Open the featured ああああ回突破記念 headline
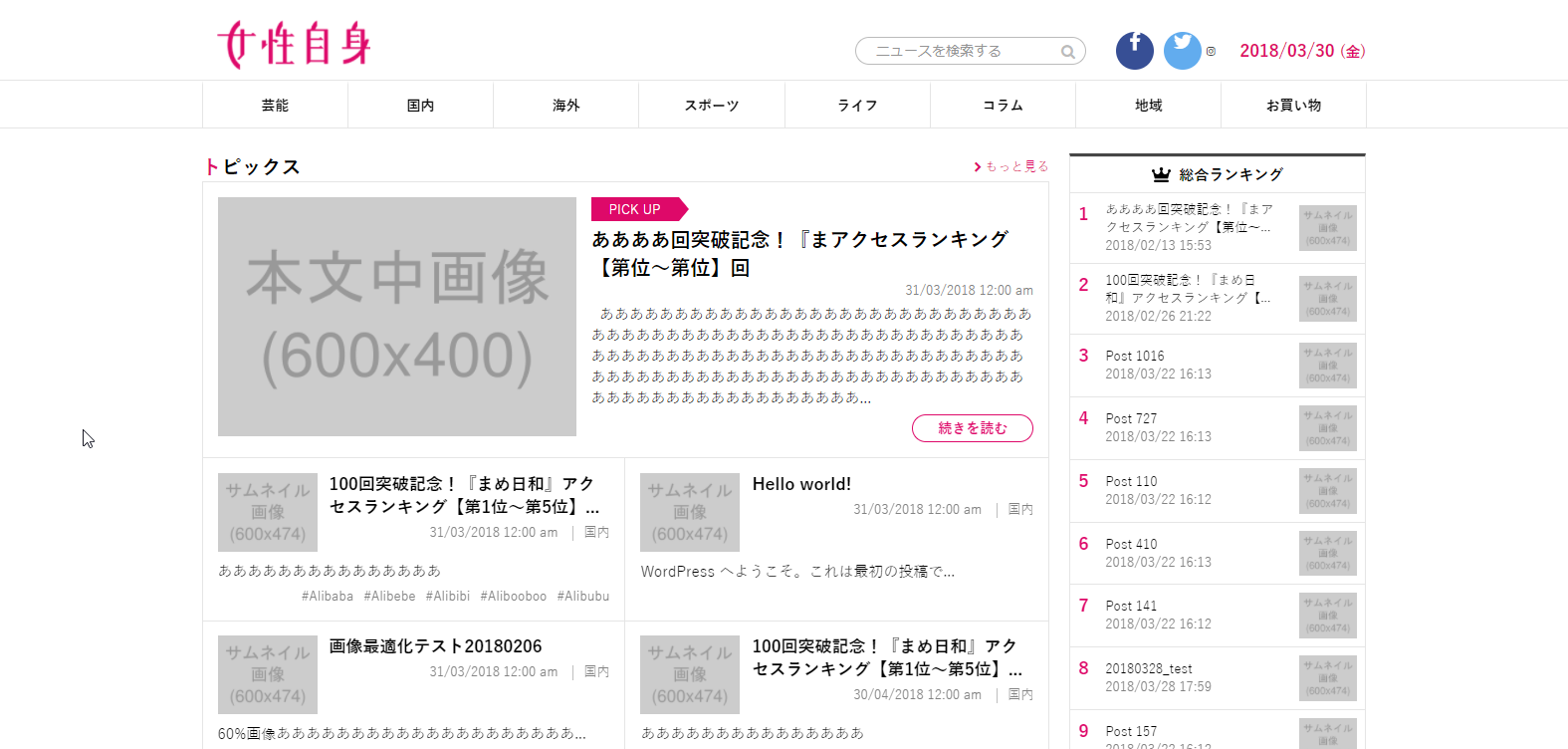Image resolution: width=1568 pixels, height=749 pixels. pos(800,254)
